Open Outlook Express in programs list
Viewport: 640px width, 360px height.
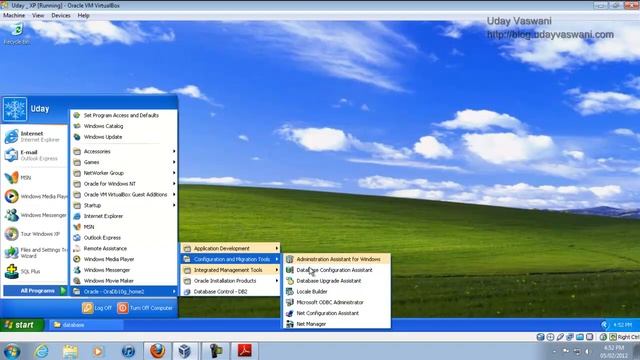pyautogui.click(x=124, y=238)
